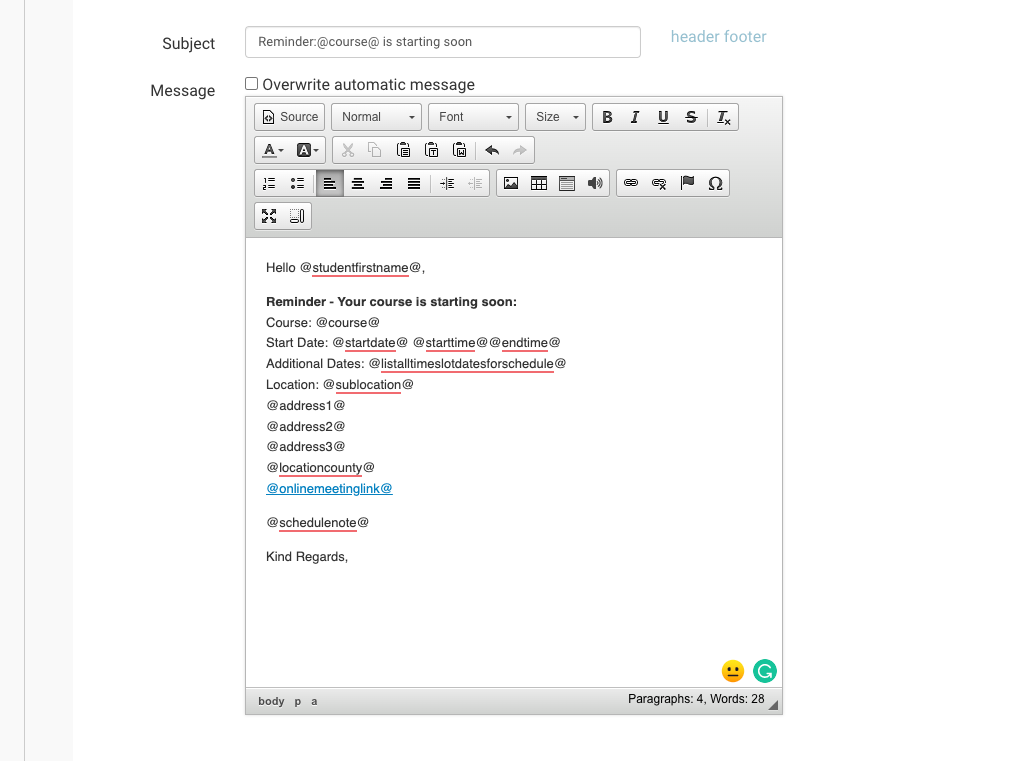Click the header footer link

tap(718, 37)
